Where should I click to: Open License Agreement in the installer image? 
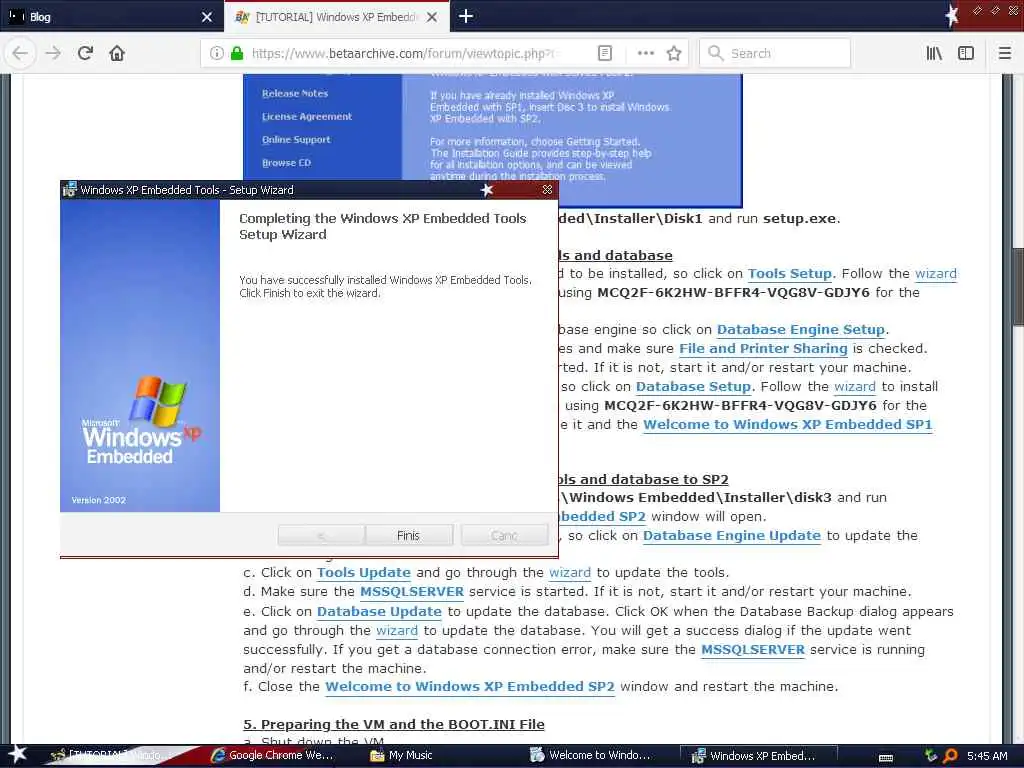pos(307,116)
